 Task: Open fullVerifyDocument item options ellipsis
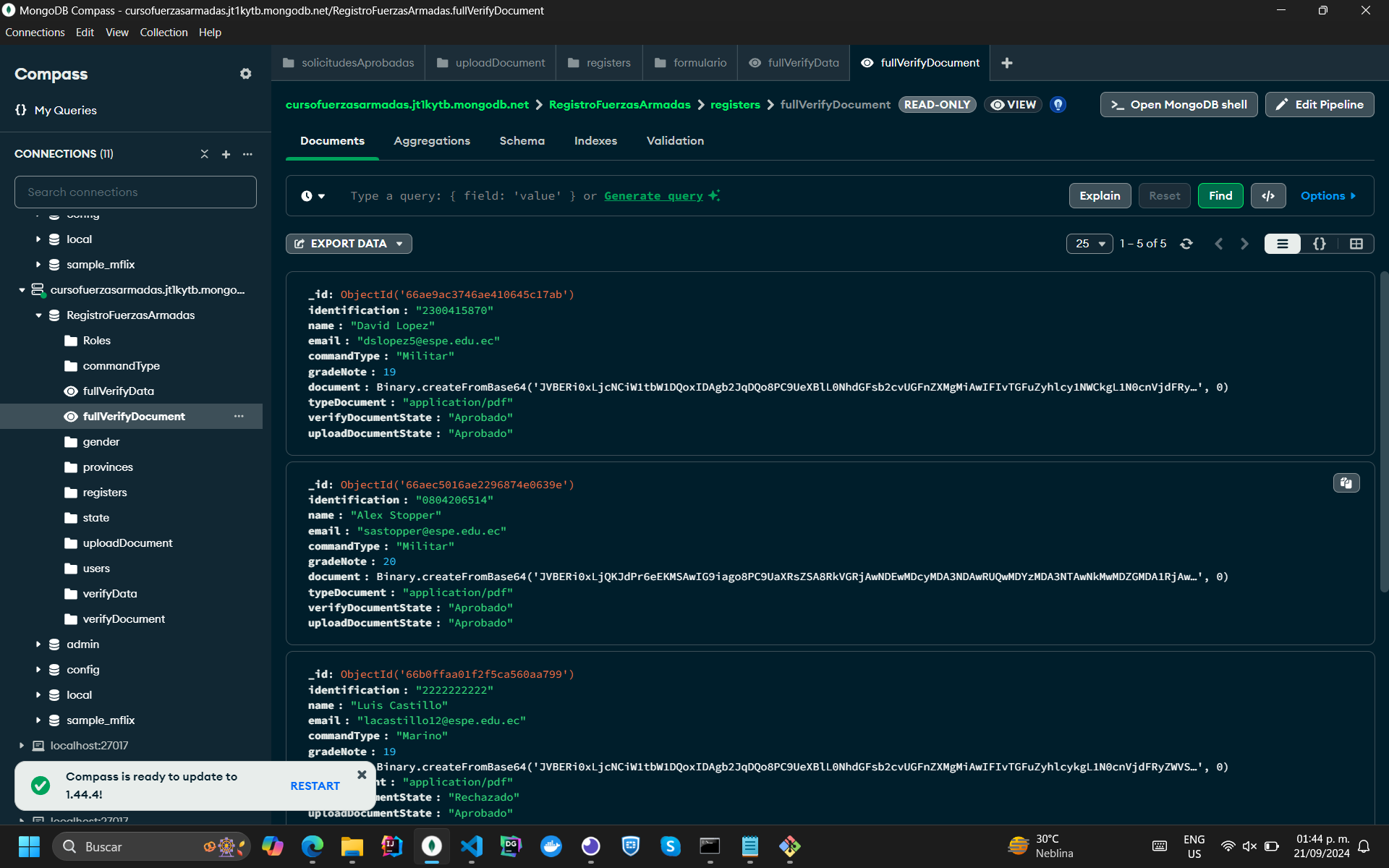(x=239, y=417)
